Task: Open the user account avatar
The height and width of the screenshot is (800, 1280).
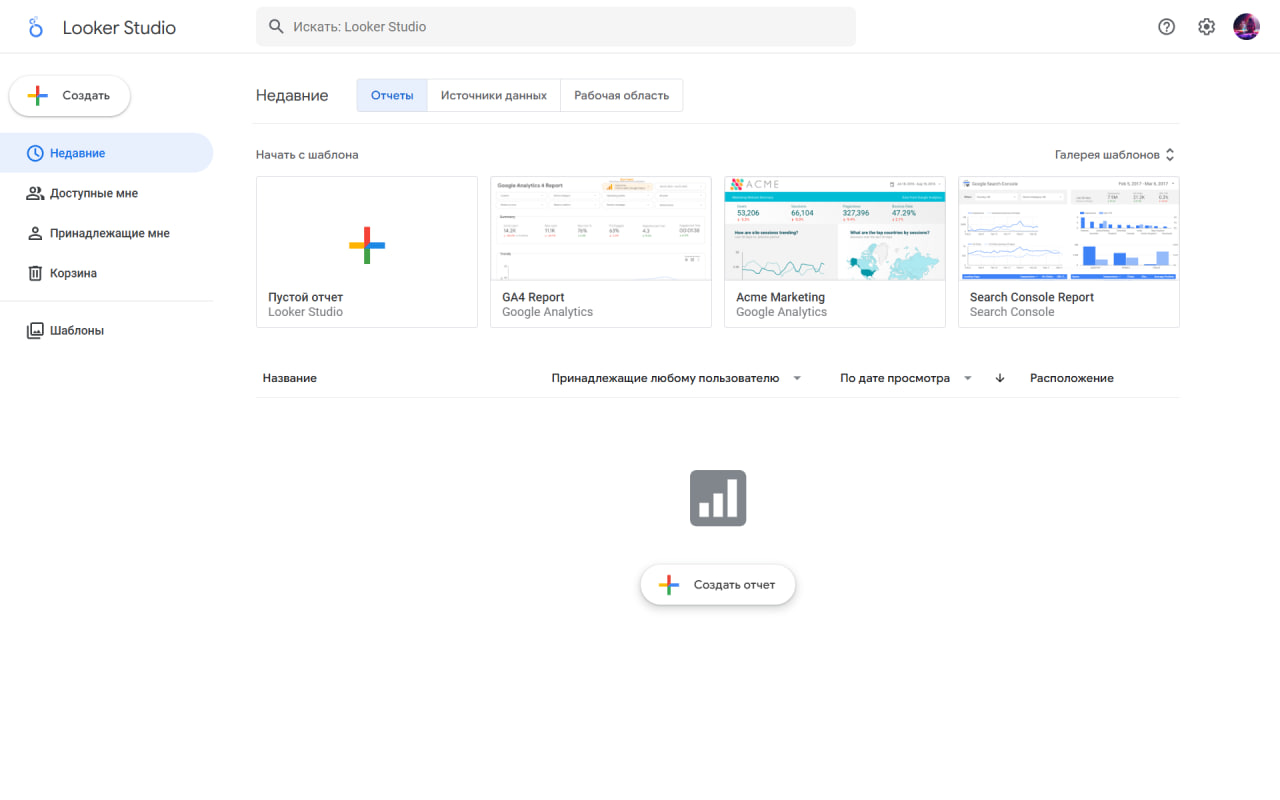Action: (x=1246, y=27)
